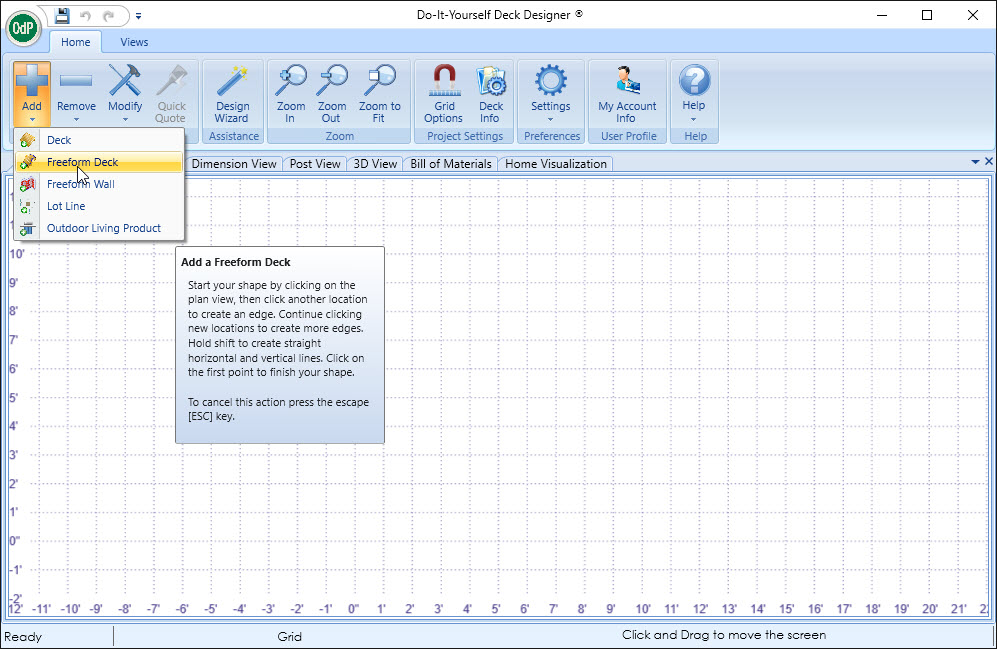
Task: Switch to the Home Visualization tab
Action: [556, 164]
